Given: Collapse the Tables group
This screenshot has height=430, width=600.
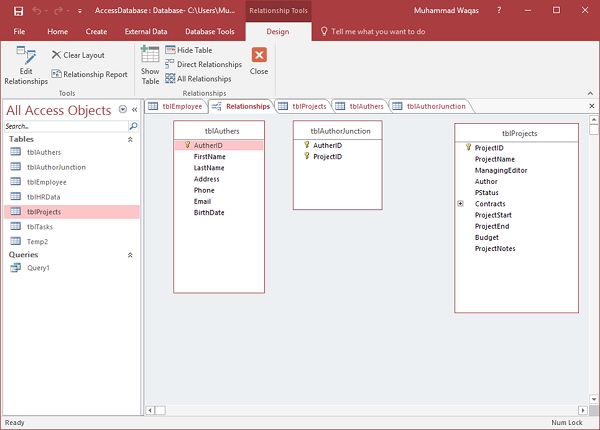Looking at the screenshot, I should [130, 139].
